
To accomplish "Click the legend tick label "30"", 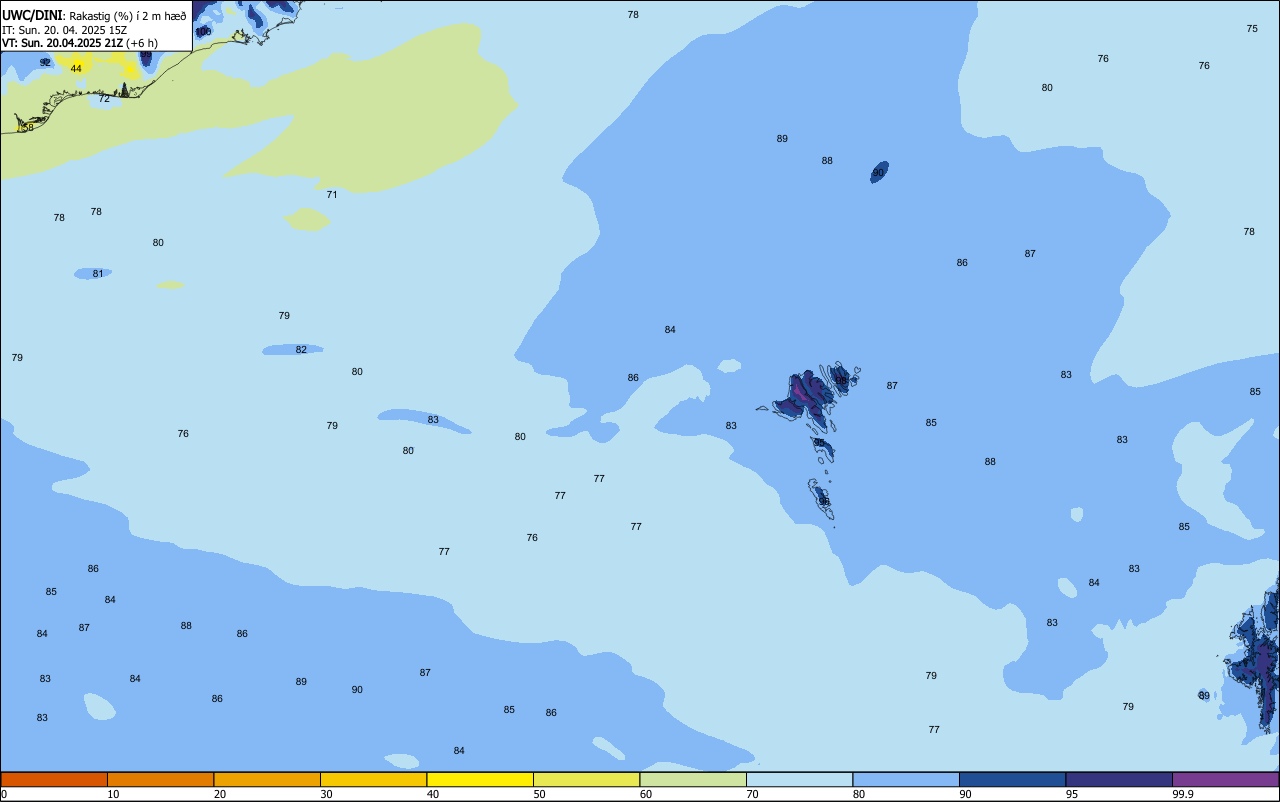I will (326, 794).
